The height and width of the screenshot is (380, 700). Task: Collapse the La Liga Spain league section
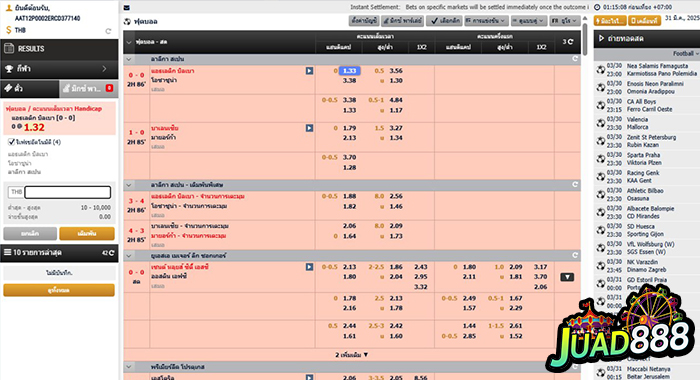click(129, 59)
